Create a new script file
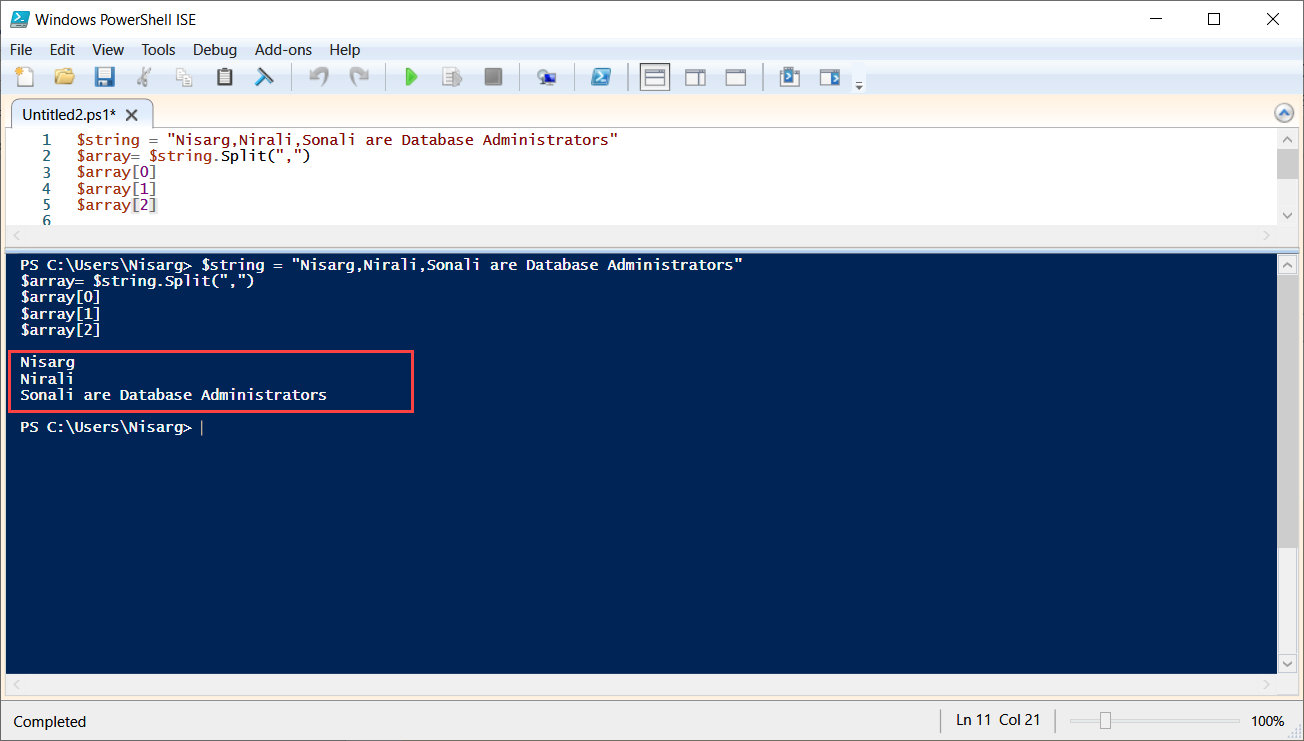1304x741 pixels. click(x=25, y=76)
